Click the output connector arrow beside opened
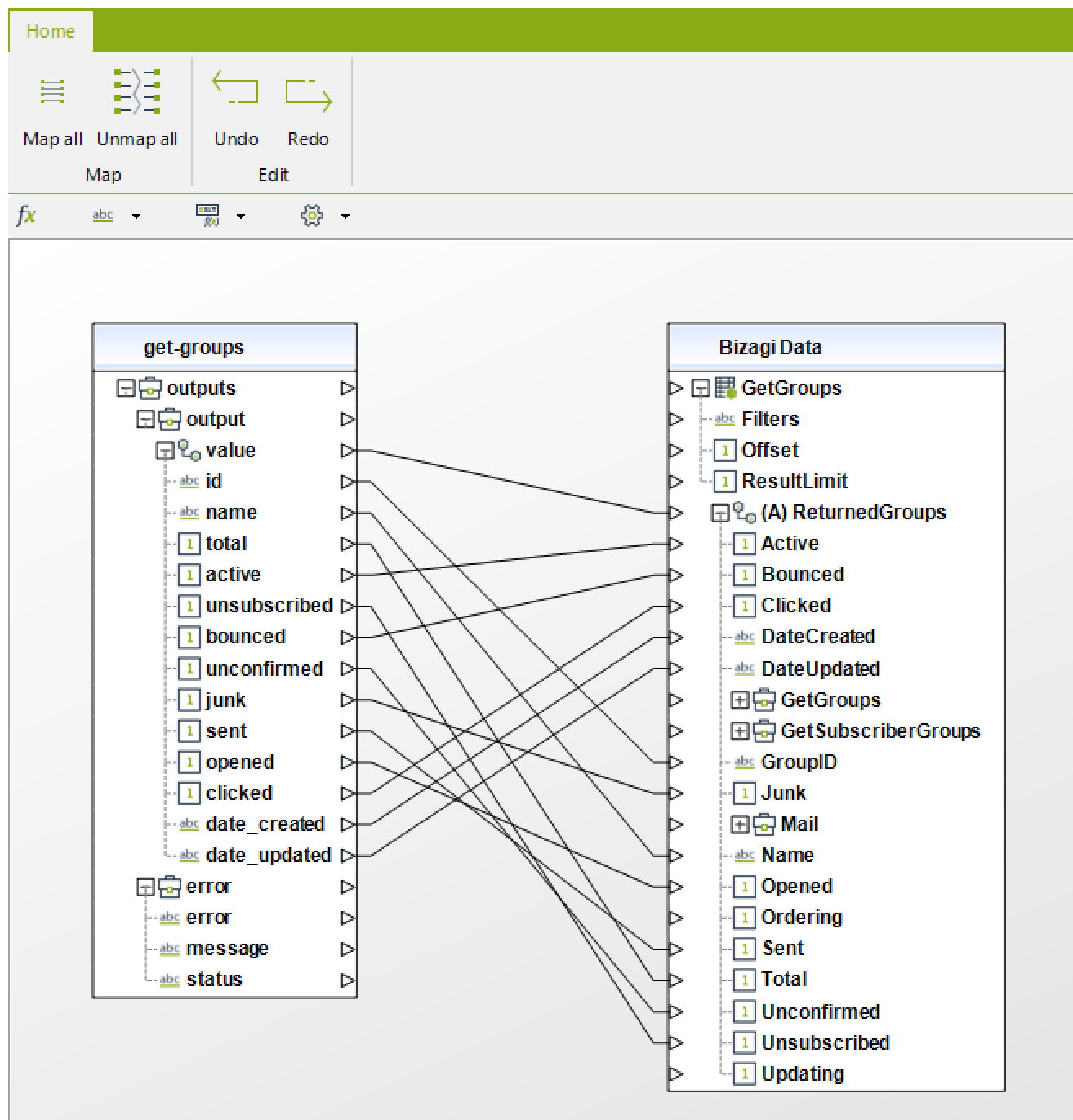The height and width of the screenshot is (1120, 1073). (x=348, y=762)
